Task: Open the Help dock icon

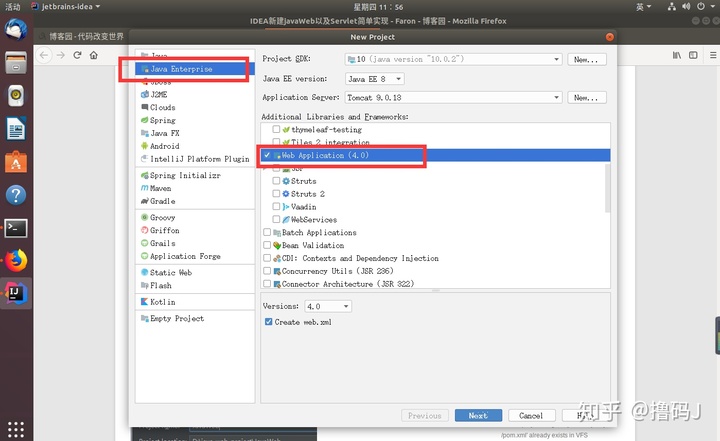Action: (16, 195)
